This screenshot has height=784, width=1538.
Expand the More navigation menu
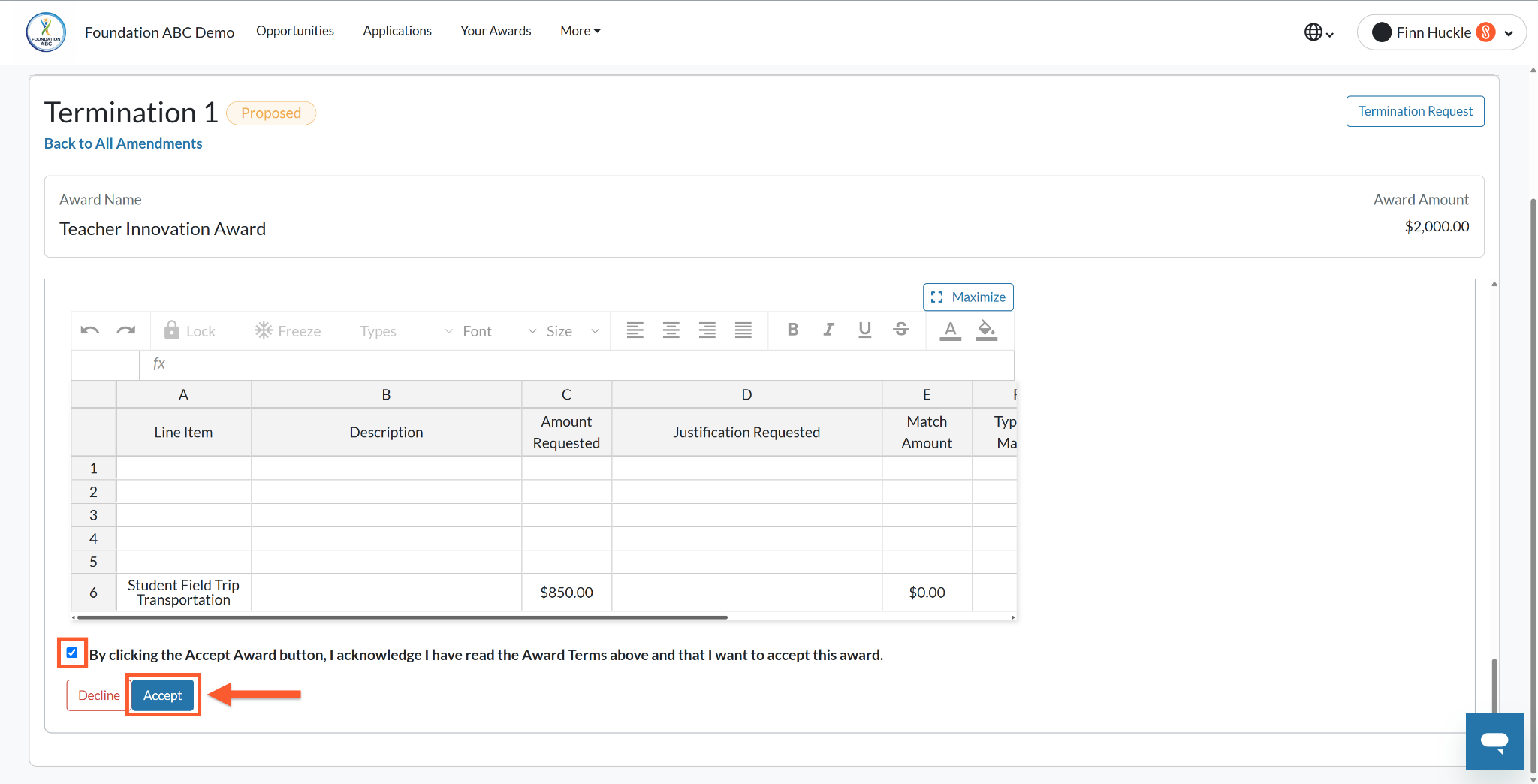(x=581, y=31)
